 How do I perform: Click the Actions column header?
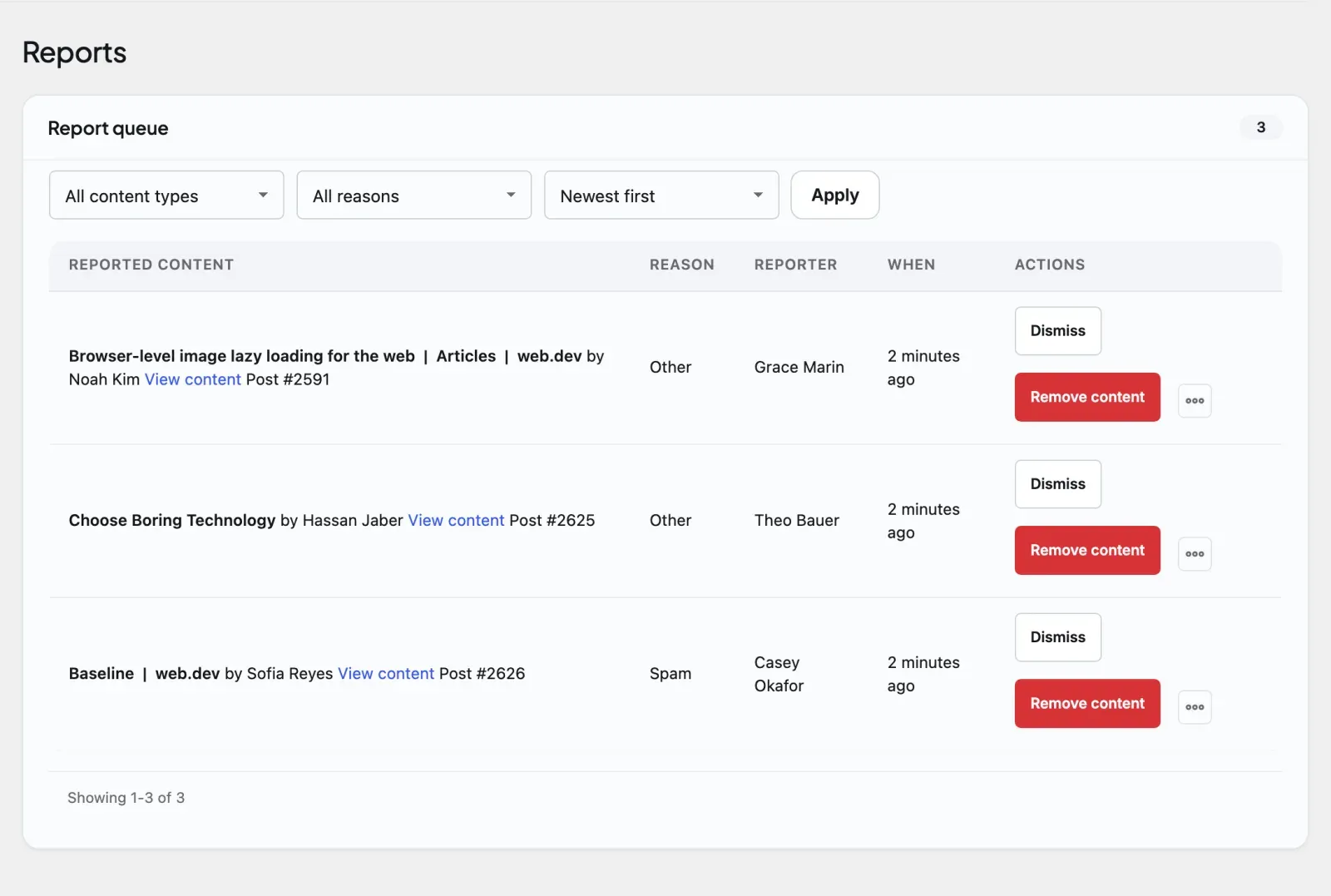click(x=1050, y=265)
